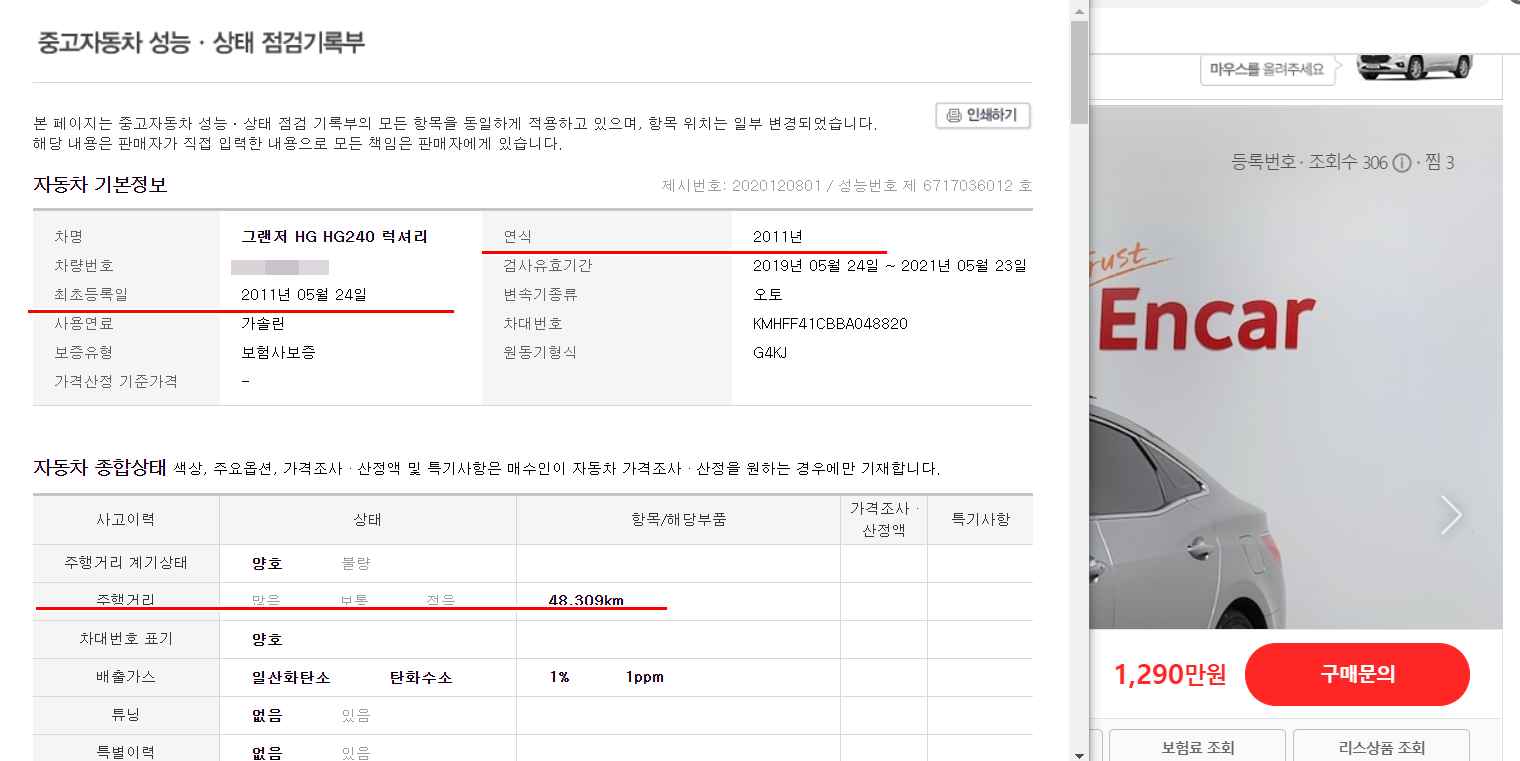Screen dimensions: 1520x761
Task: Click 불량 in the 주행거리 계기상태 row
Action: point(356,564)
